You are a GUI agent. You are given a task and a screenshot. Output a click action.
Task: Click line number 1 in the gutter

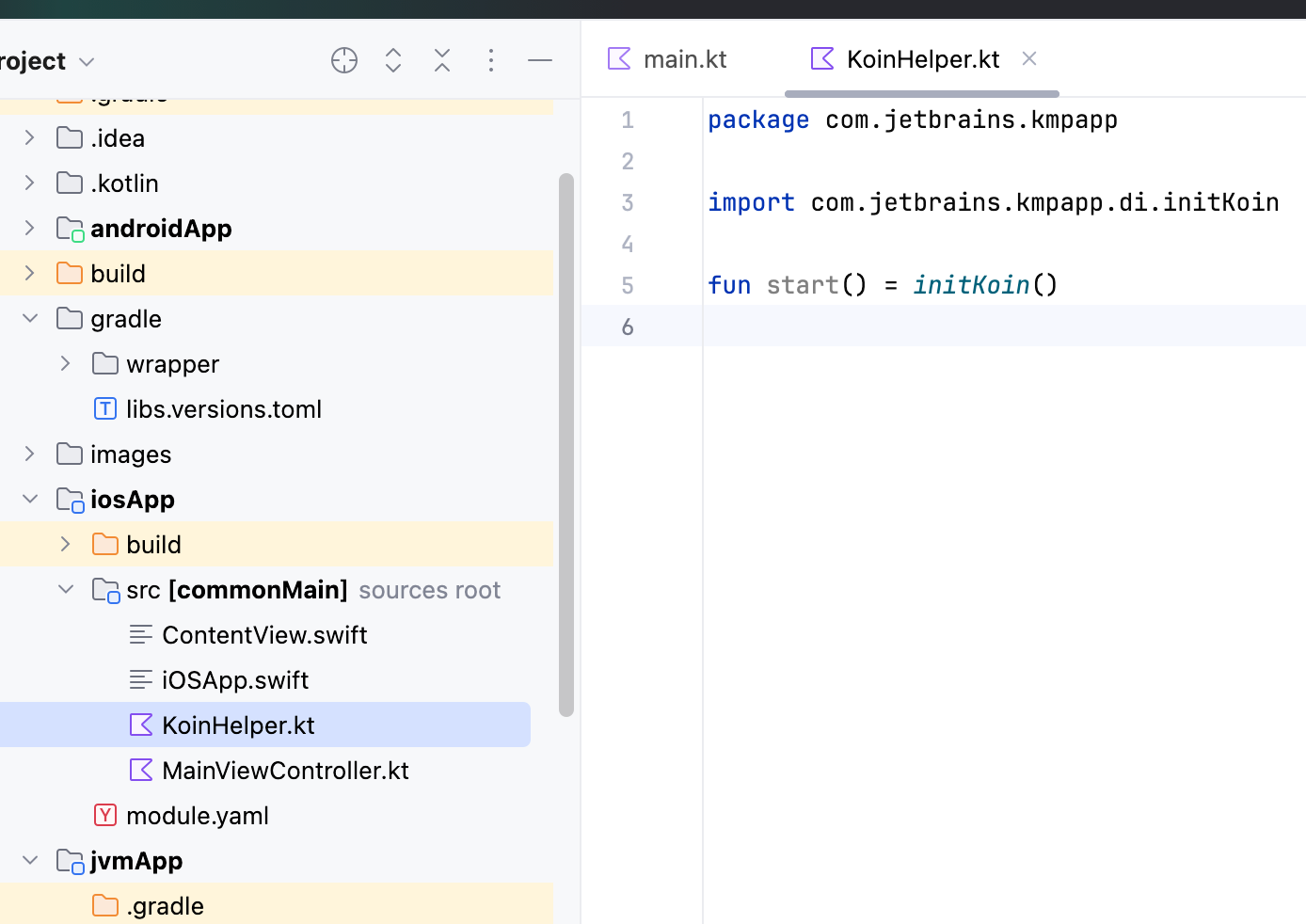628,119
